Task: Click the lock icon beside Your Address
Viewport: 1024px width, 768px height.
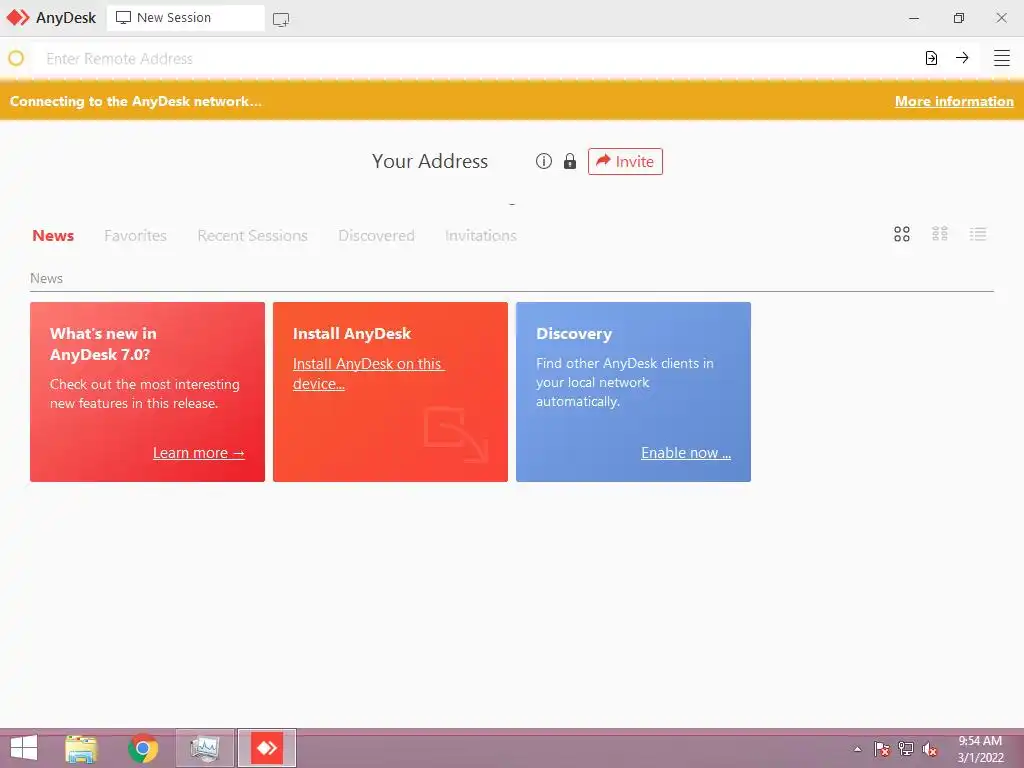Action: pyautogui.click(x=569, y=161)
